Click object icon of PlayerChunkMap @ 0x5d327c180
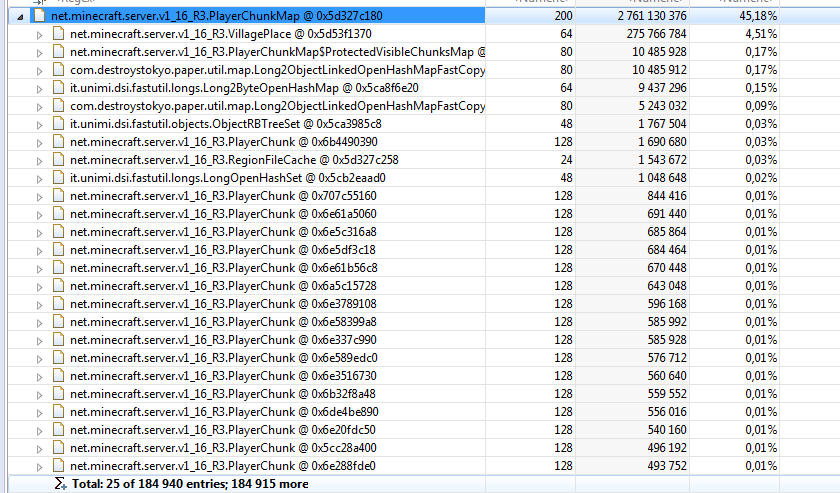This screenshot has width=840, height=493. 40,16
